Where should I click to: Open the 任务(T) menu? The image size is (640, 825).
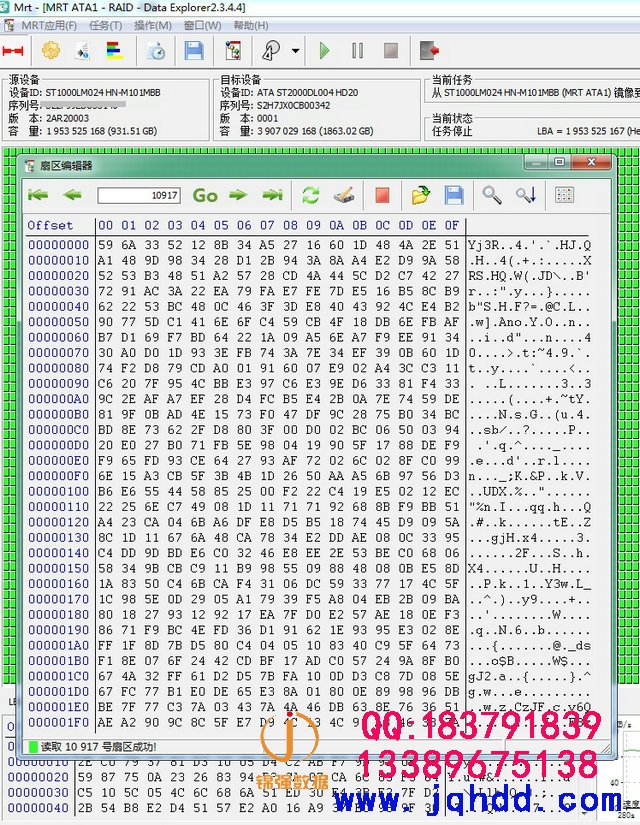(x=105, y=25)
